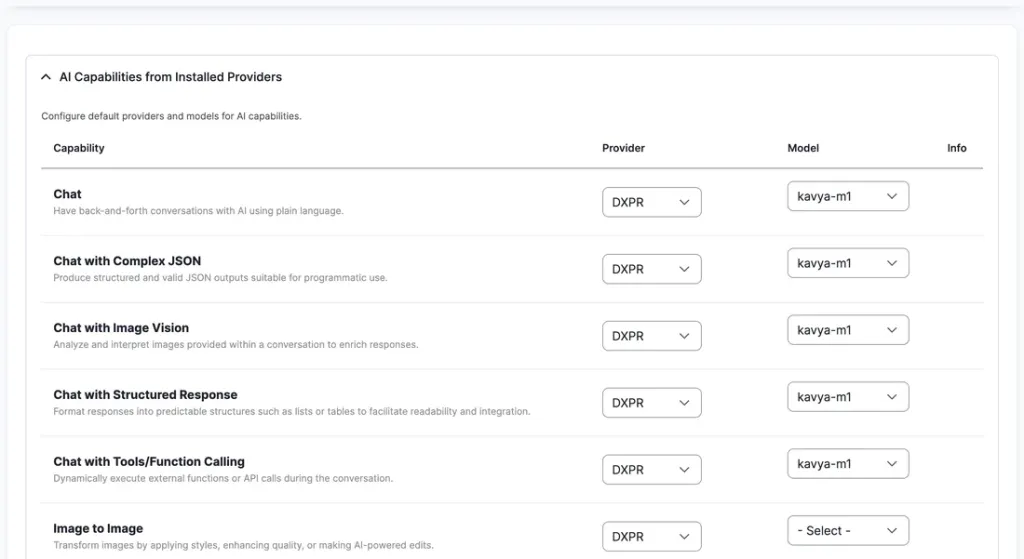Open Provider dropdown for Chat with Tools/Function Calling

[652, 470]
